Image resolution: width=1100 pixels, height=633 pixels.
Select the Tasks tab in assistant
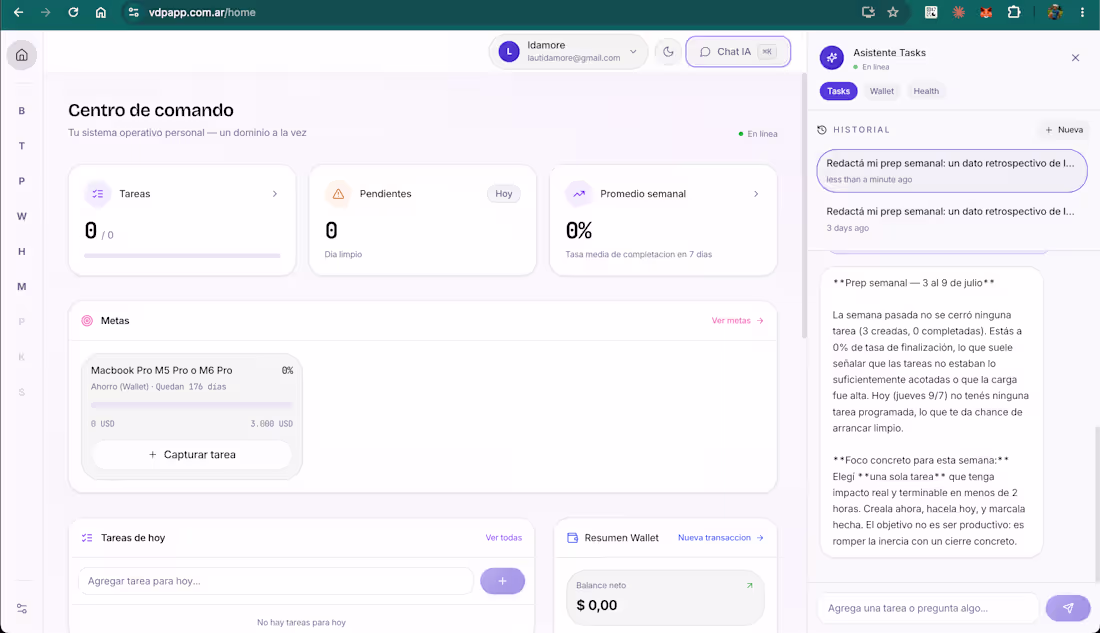coord(838,91)
